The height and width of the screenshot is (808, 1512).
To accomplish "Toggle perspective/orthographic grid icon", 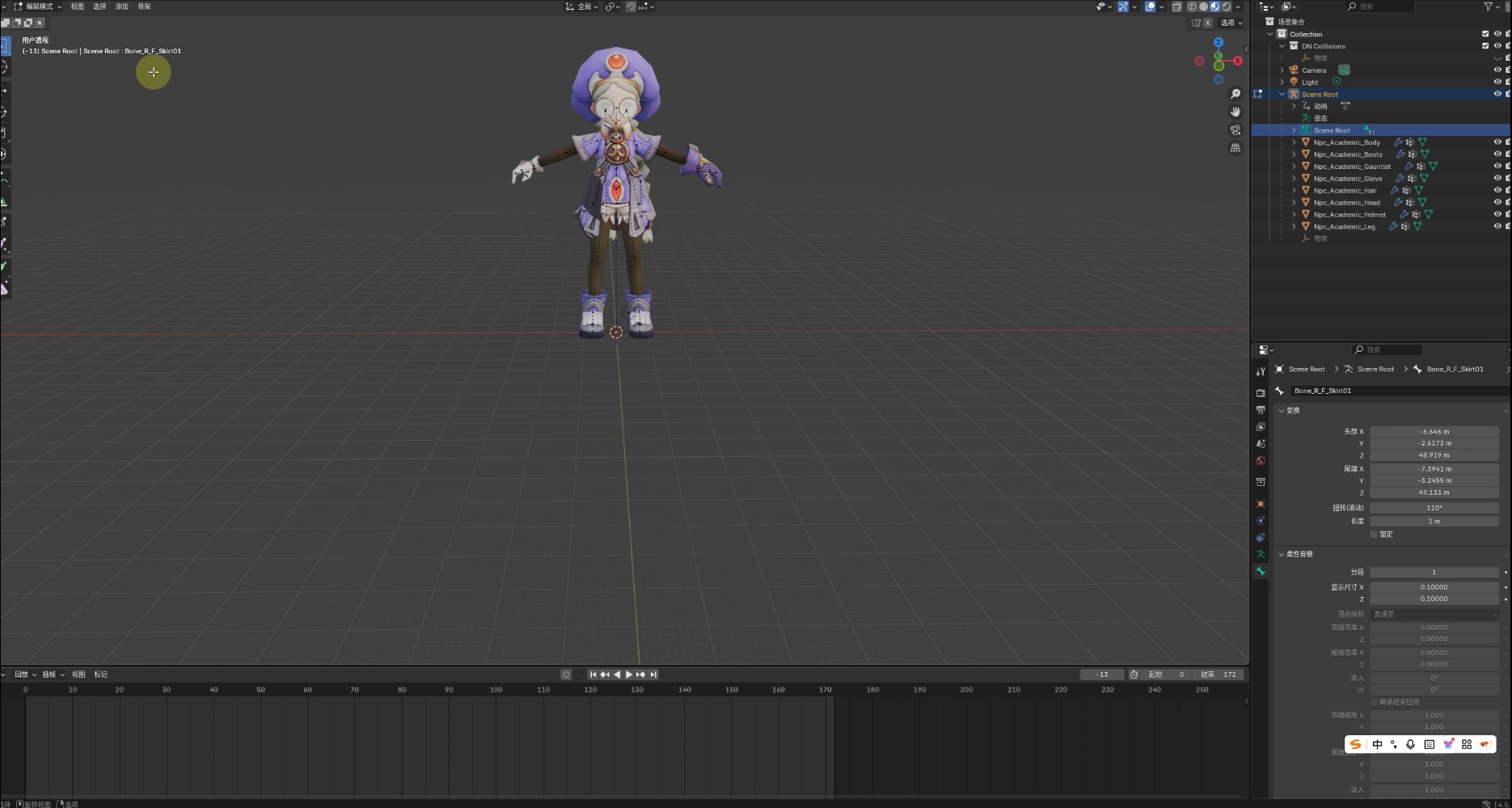I will [1235, 148].
